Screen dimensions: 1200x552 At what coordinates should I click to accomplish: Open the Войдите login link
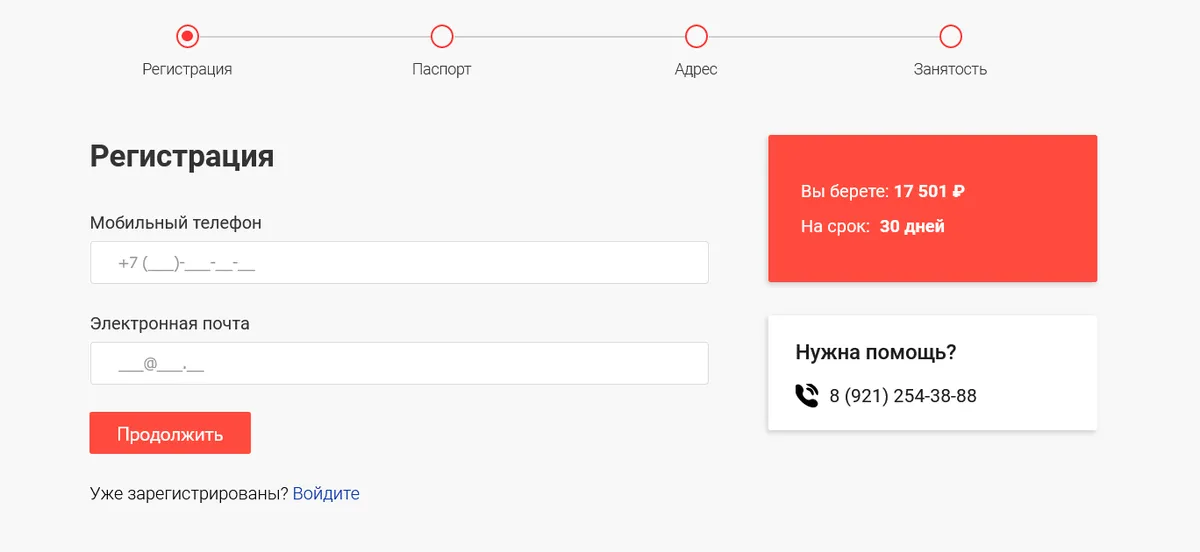point(326,494)
